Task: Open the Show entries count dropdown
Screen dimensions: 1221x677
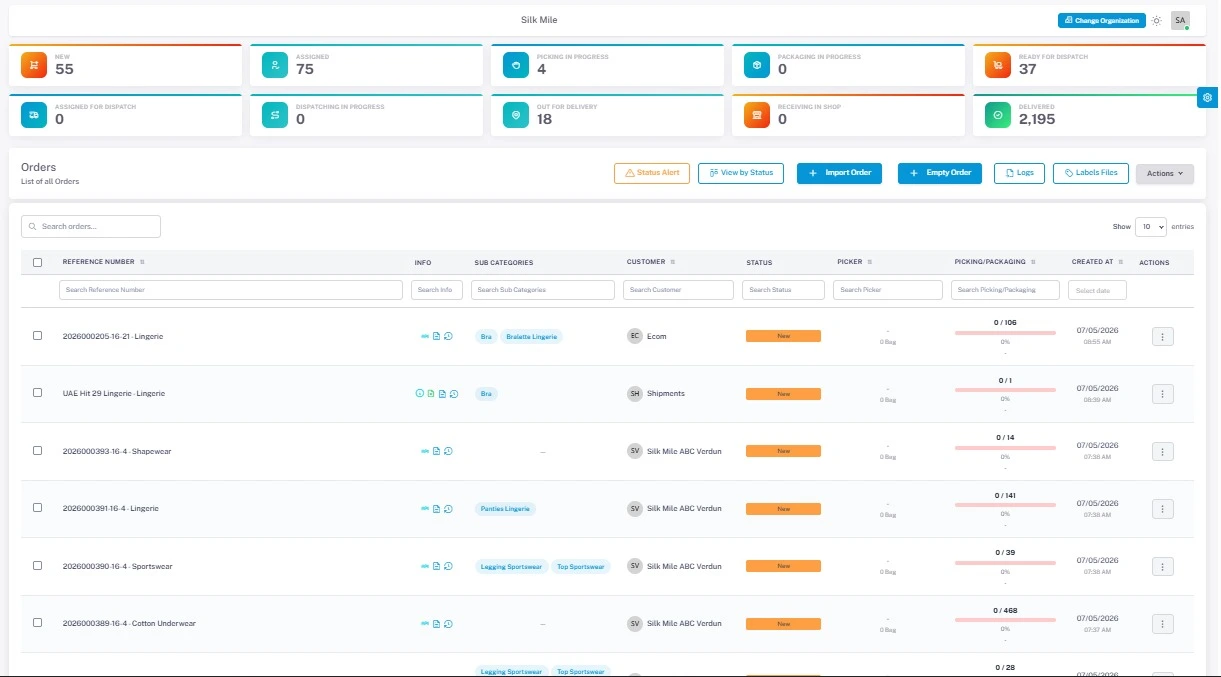Action: (x=1151, y=227)
